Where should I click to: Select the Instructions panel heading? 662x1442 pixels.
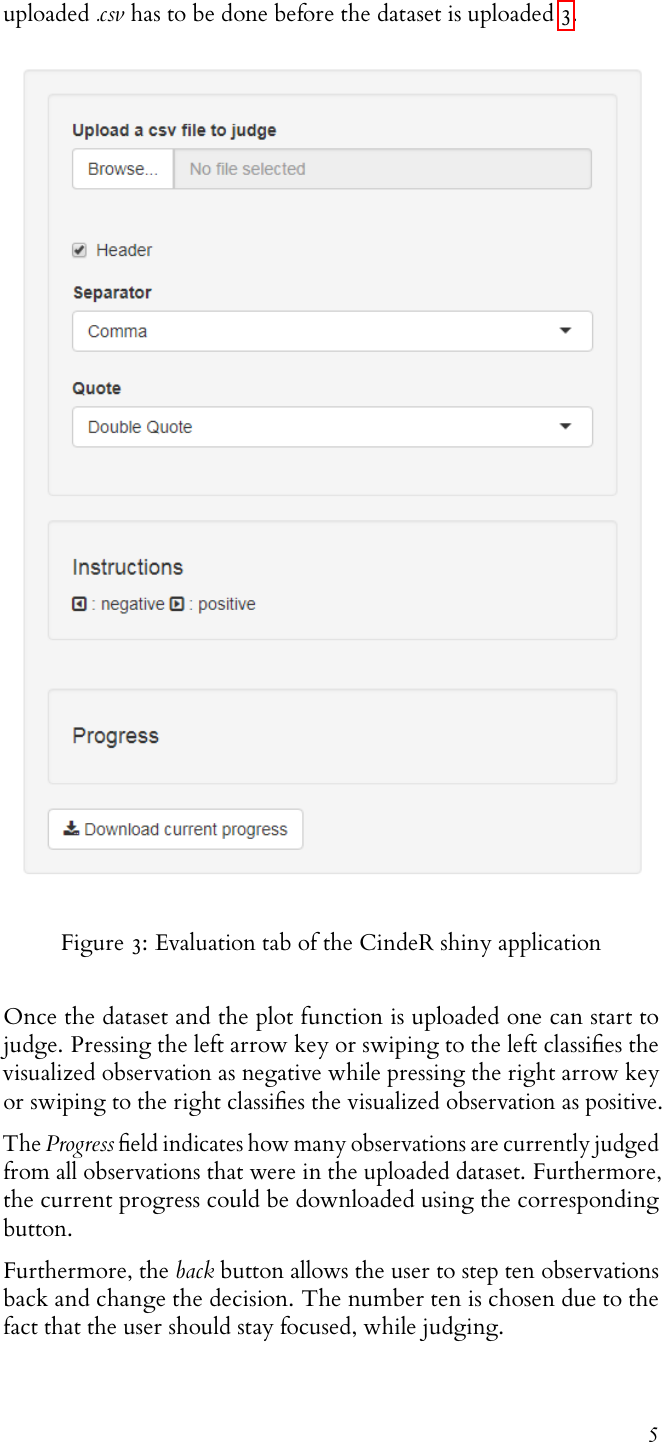click(x=127, y=567)
